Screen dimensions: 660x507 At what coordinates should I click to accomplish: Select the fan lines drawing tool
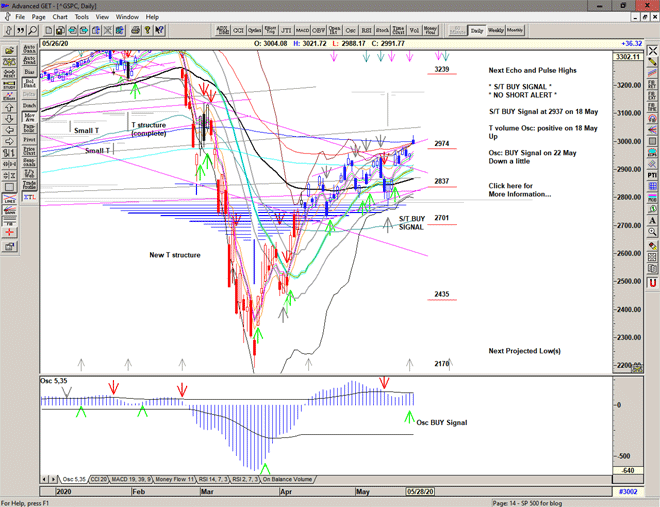coord(652,130)
